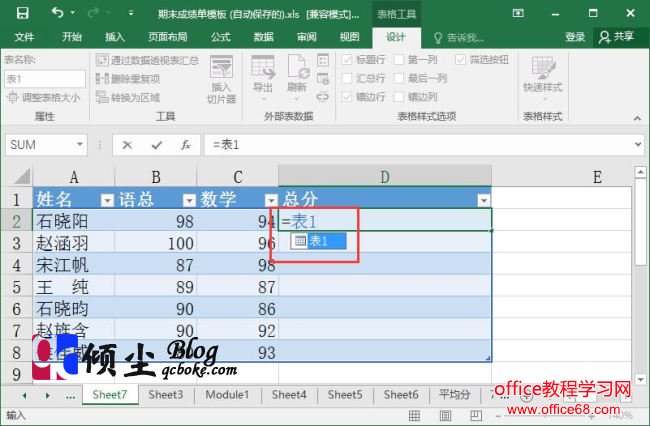
Task: Open the Undo history dropdown arrow
Action: tap(73, 13)
